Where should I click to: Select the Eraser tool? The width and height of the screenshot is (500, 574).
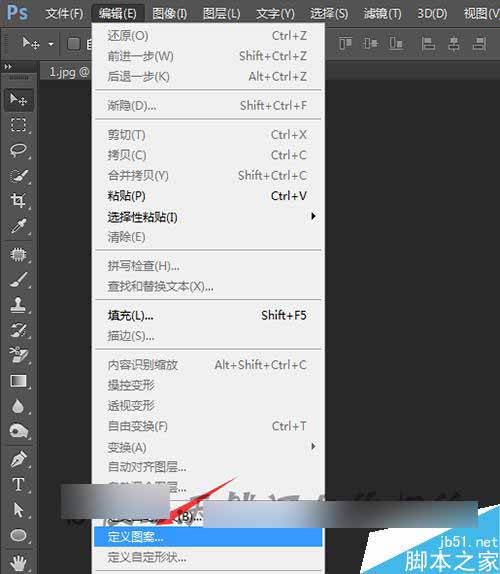pos(18,355)
